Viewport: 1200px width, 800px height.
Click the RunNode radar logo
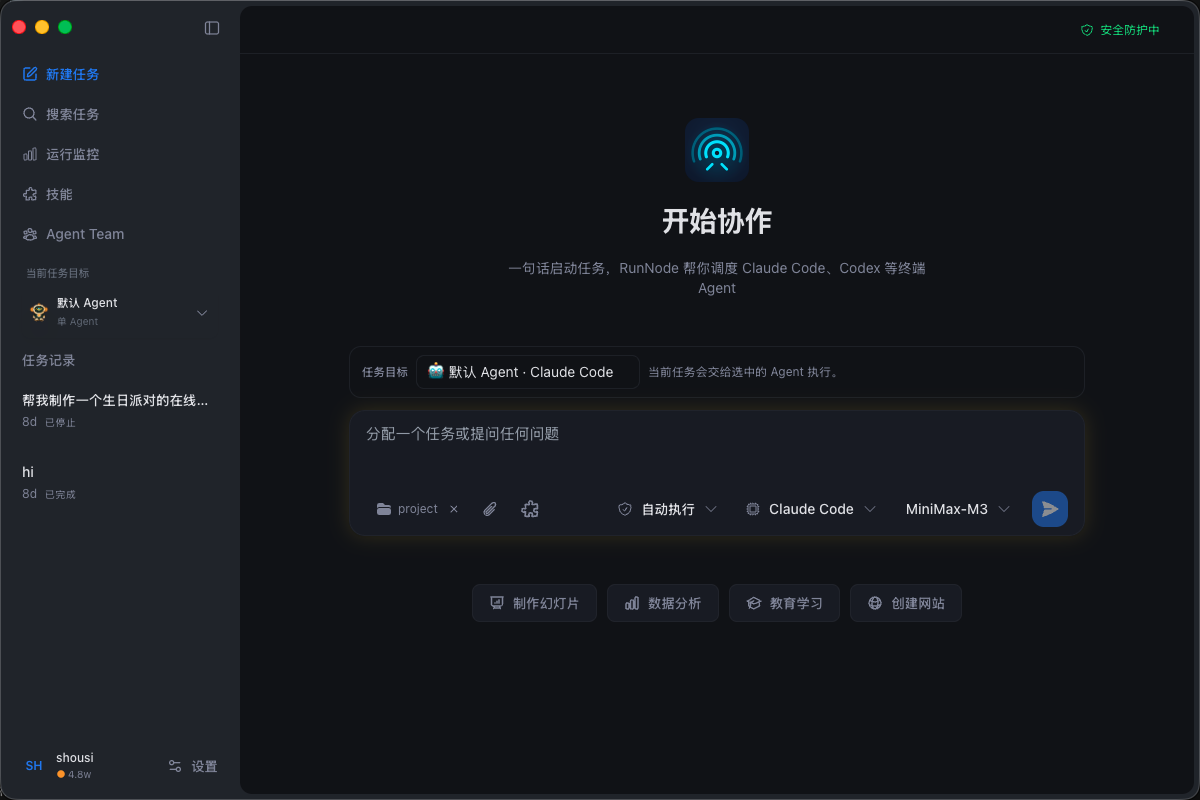[x=717, y=150]
